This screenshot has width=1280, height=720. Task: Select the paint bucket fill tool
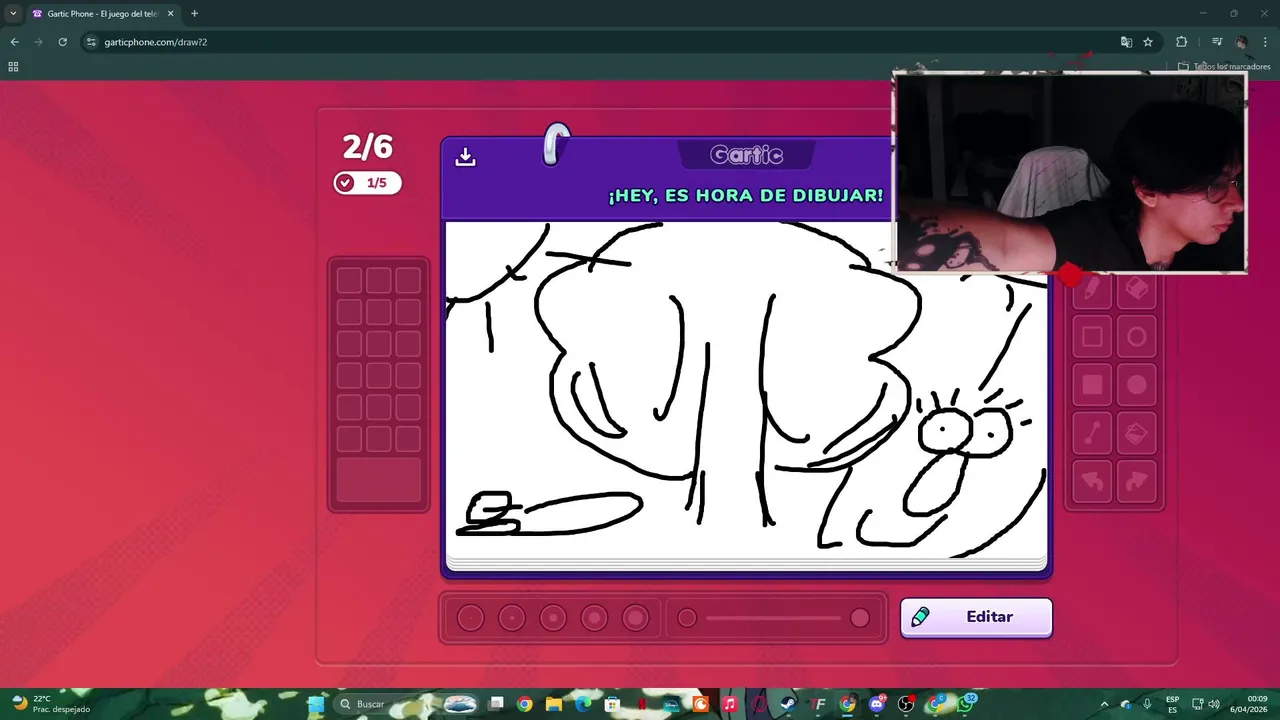1137,433
